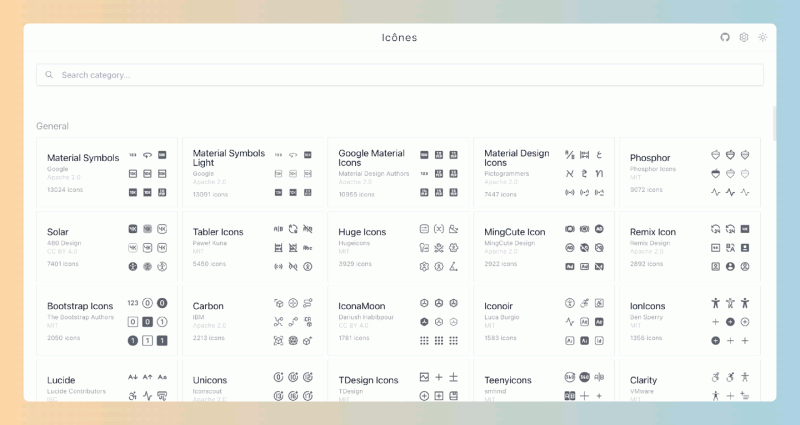The height and width of the screenshot is (425, 800).
Task: Click 'Hugeicons' author text
Action: pyautogui.click(x=354, y=243)
